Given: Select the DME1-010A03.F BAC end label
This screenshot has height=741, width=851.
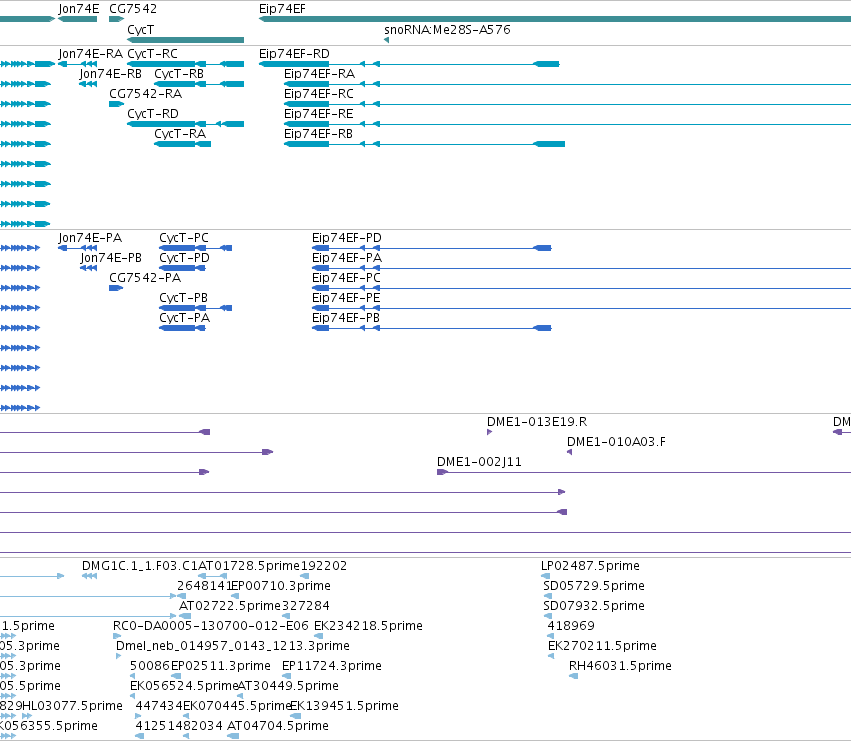Looking at the screenshot, I should click(x=616, y=442).
